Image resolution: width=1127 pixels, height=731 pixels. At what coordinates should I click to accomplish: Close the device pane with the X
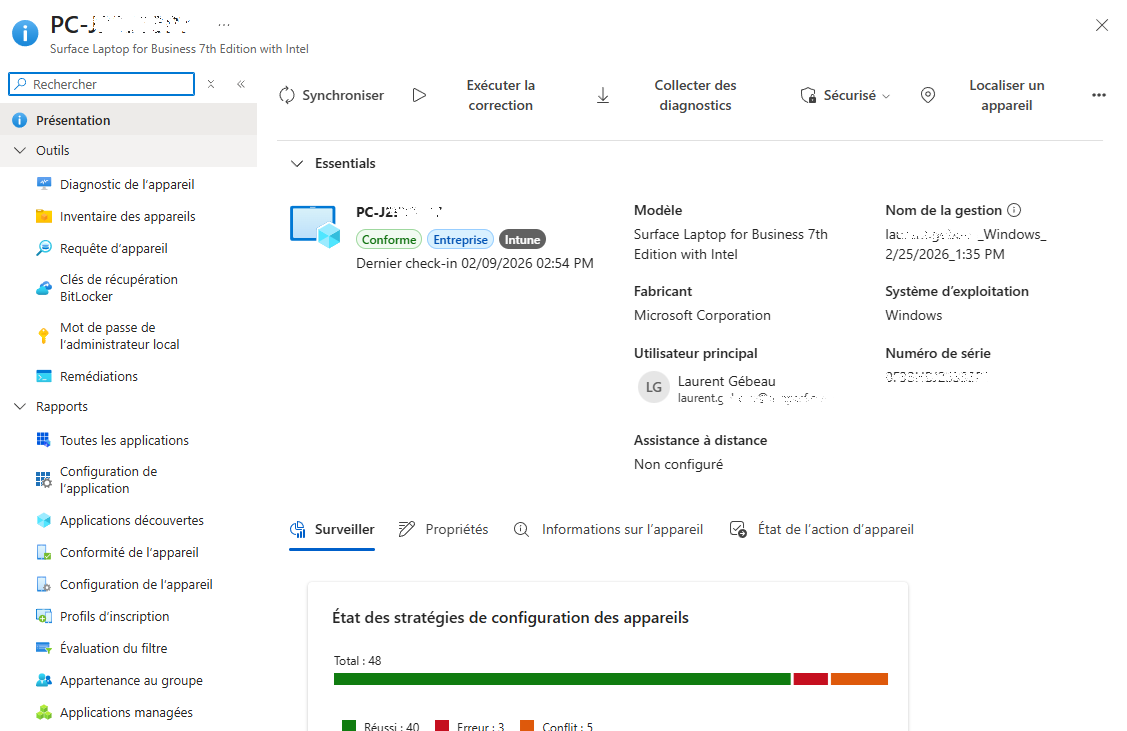(1101, 25)
